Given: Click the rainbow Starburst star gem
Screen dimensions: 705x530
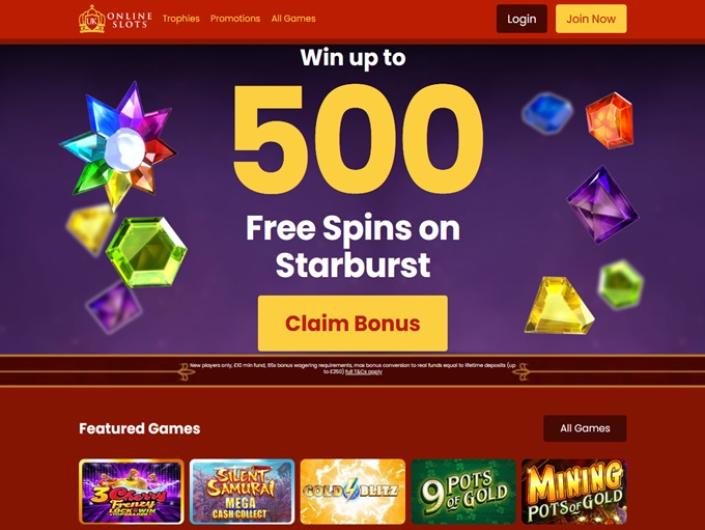Looking at the screenshot, I should [118, 144].
